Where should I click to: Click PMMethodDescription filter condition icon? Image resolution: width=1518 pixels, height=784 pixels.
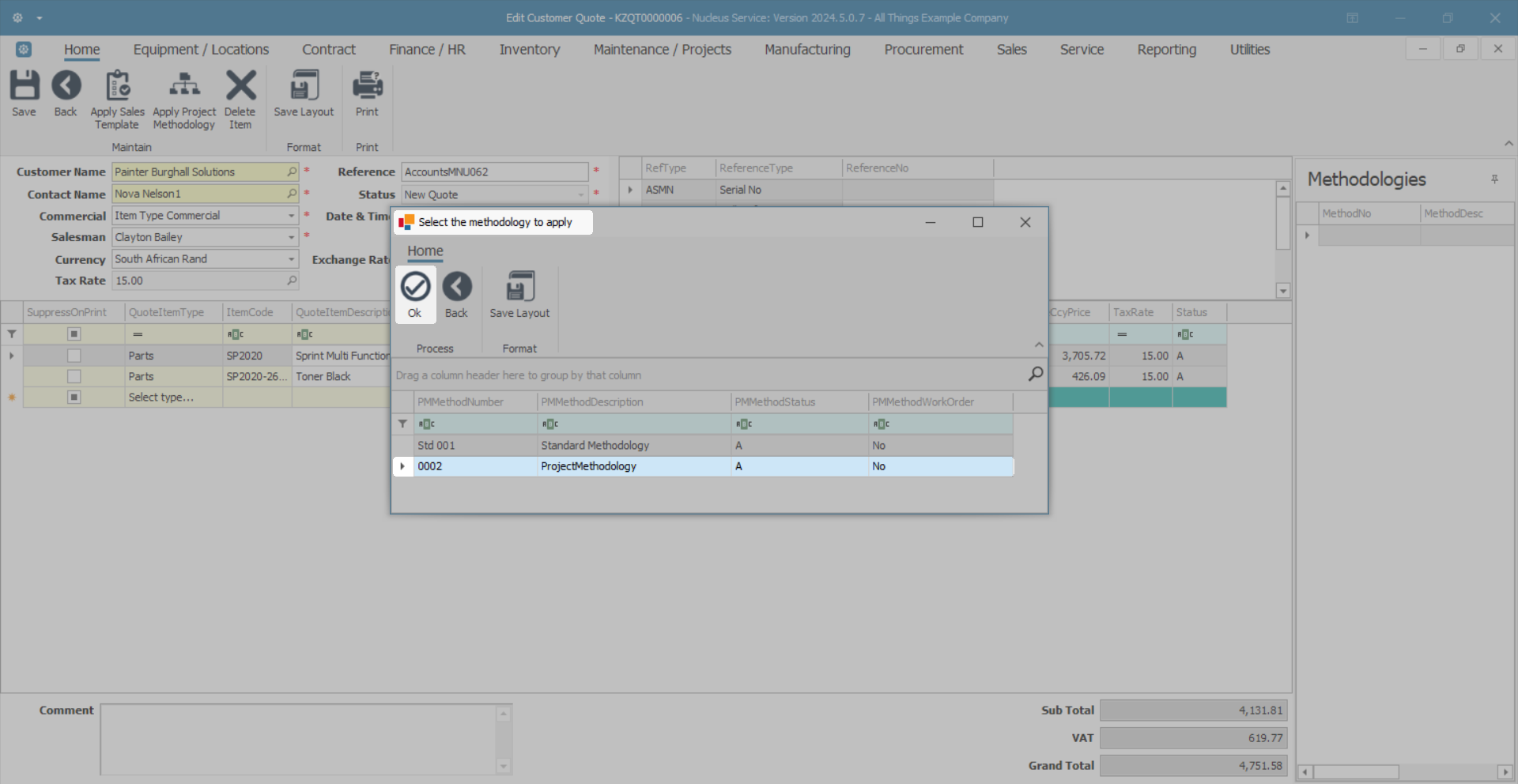pyautogui.click(x=550, y=424)
